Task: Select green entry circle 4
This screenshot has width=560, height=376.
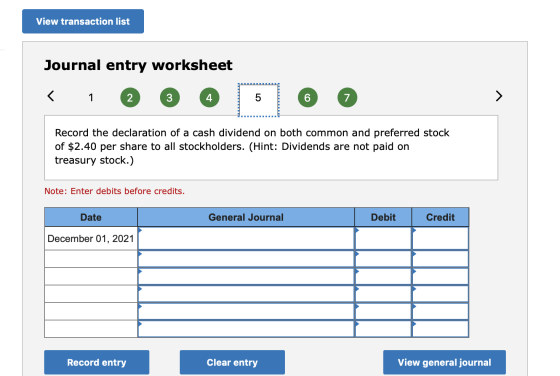Action: coord(209,97)
